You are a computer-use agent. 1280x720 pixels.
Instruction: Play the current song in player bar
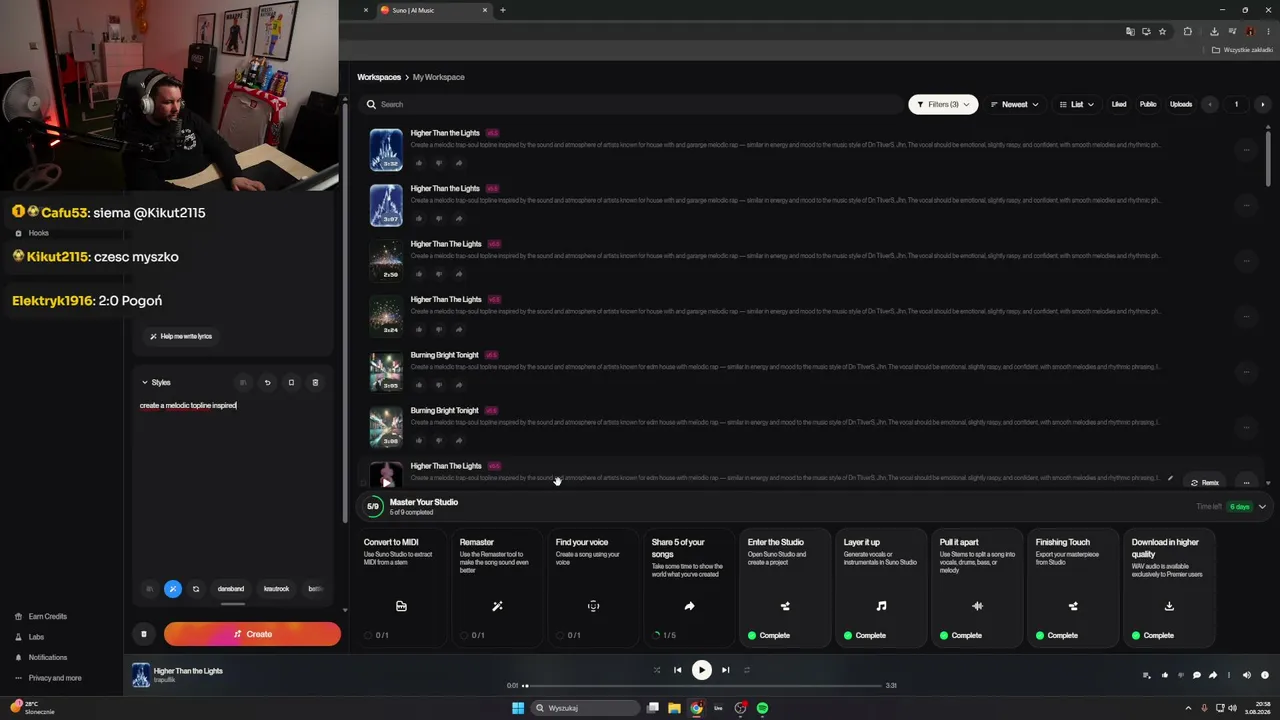point(702,670)
